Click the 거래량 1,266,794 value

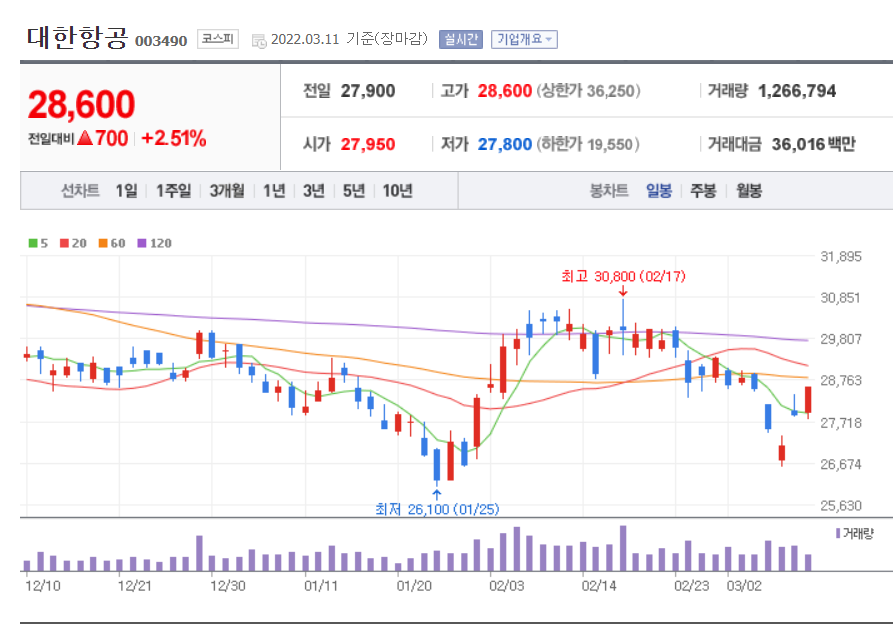click(x=797, y=91)
